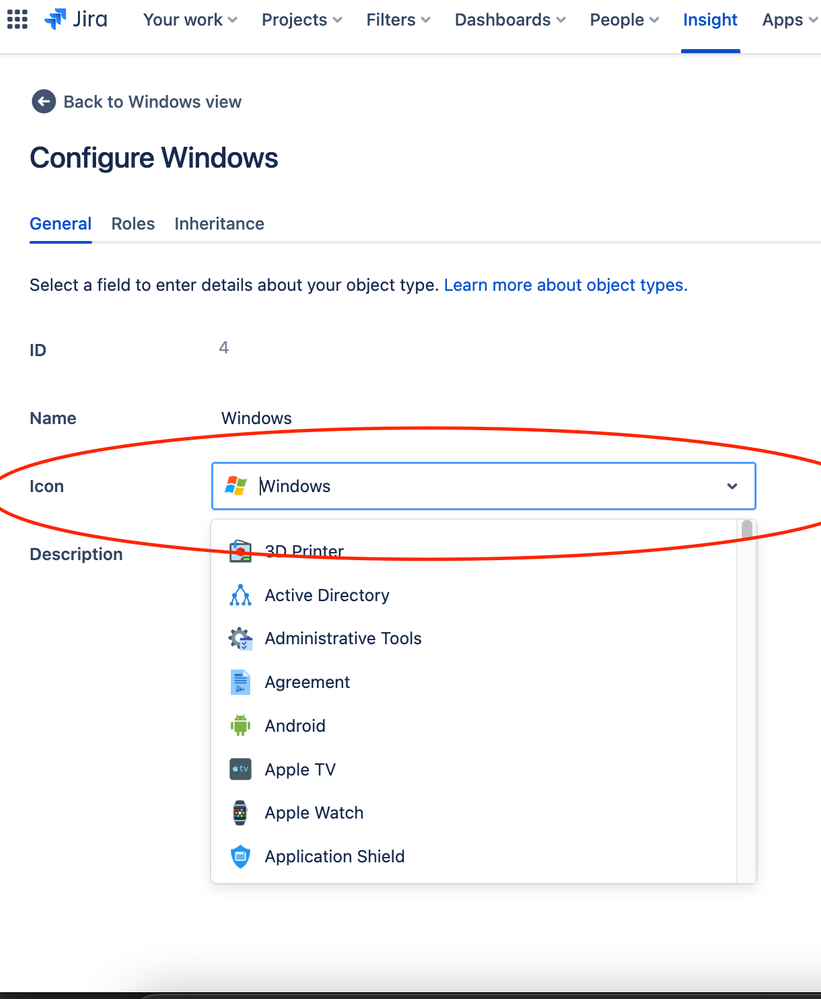Viewport: 821px width, 999px height.
Task: Open the Dashboards menu
Action: (510, 20)
